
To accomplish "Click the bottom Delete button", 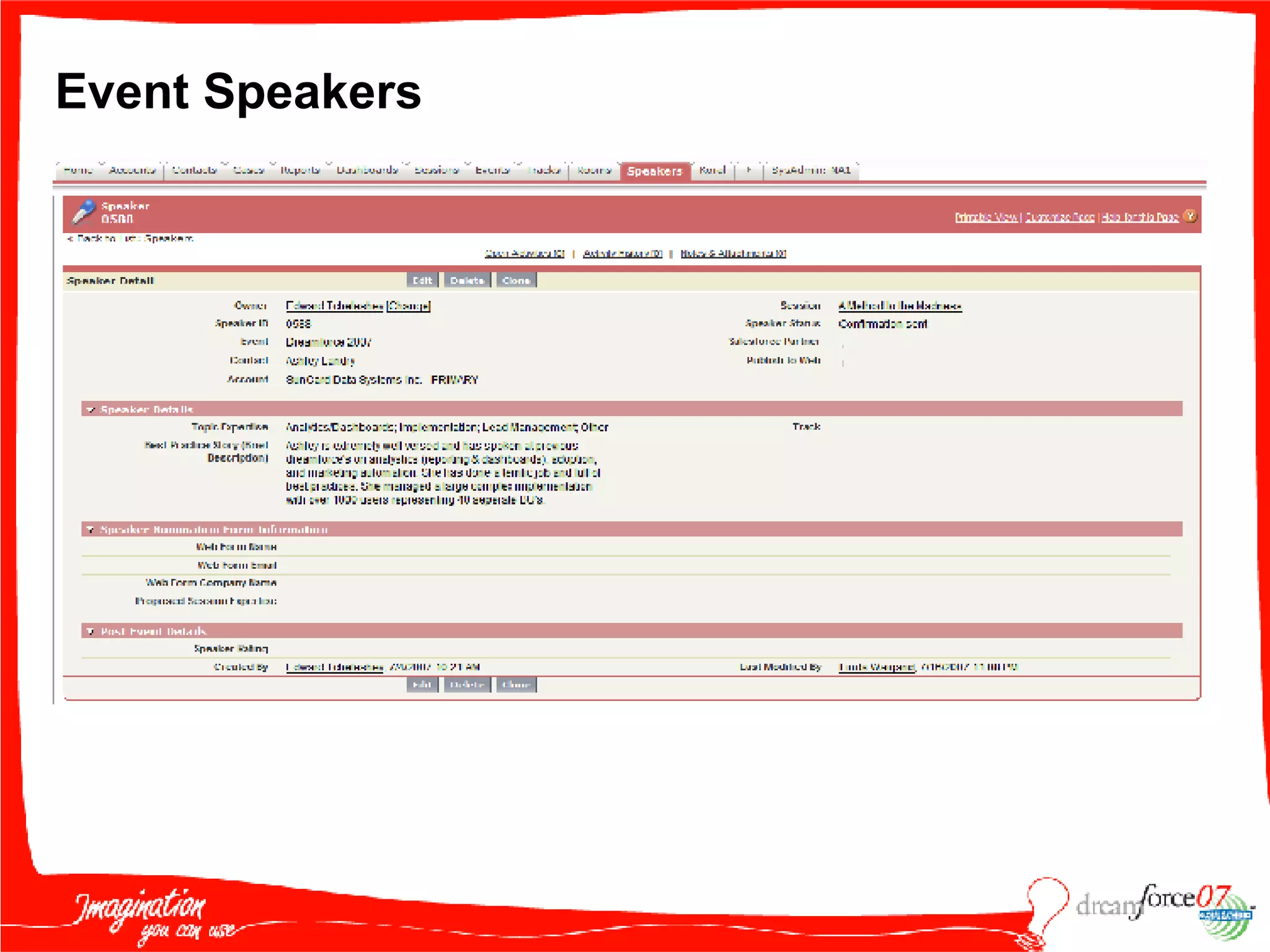I will click(468, 685).
